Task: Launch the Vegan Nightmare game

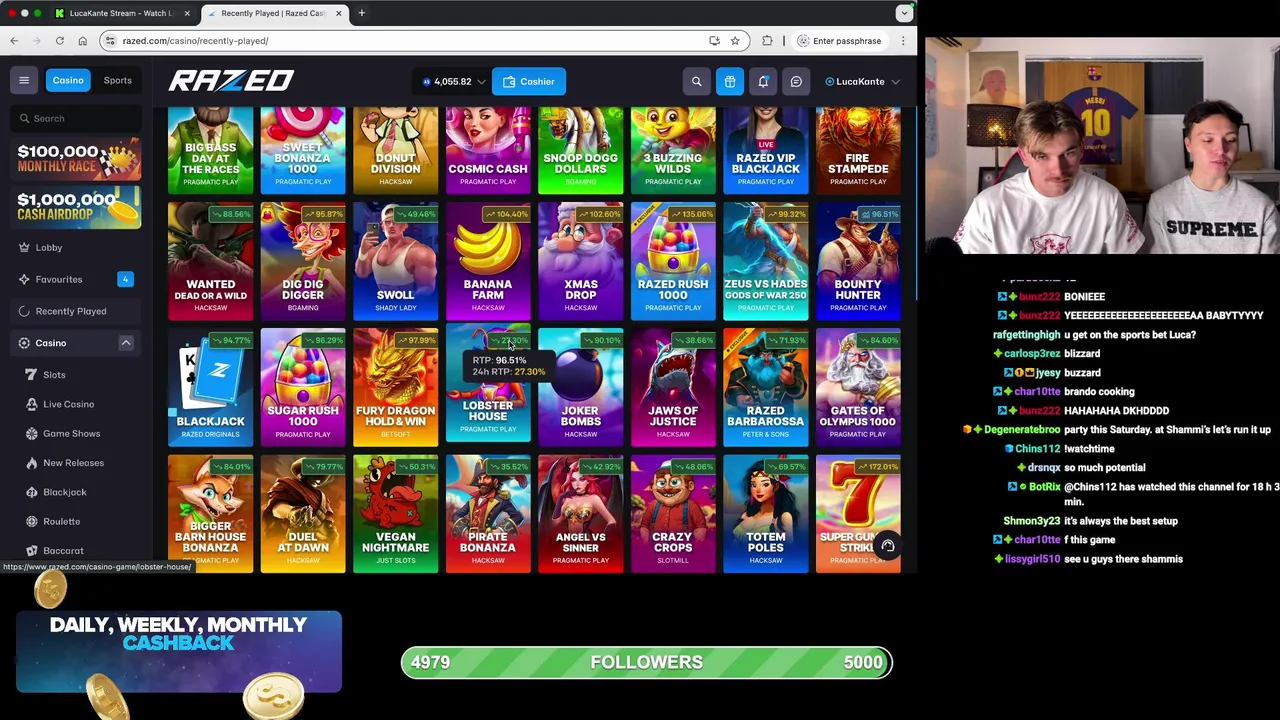Action: (395, 514)
